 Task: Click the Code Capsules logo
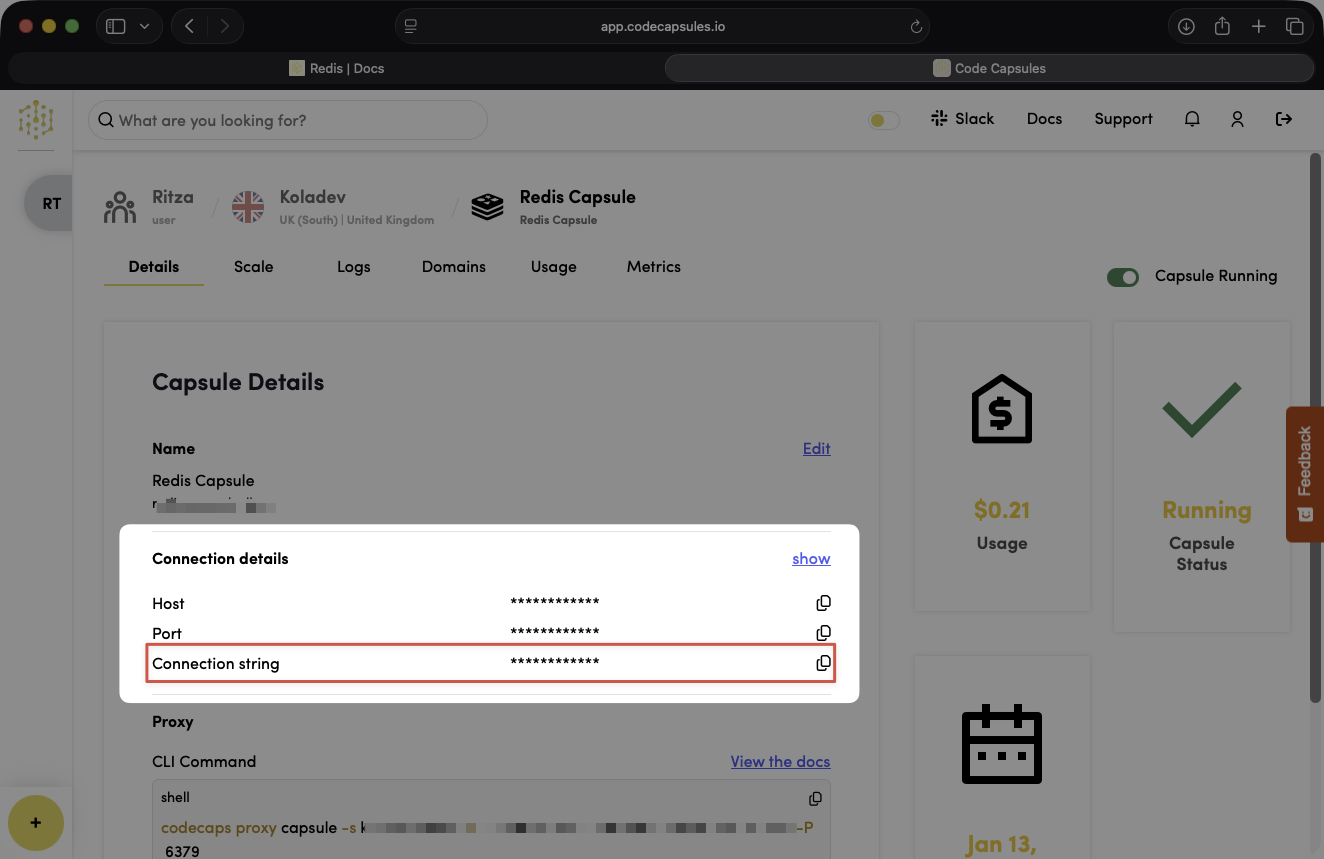(36, 120)
